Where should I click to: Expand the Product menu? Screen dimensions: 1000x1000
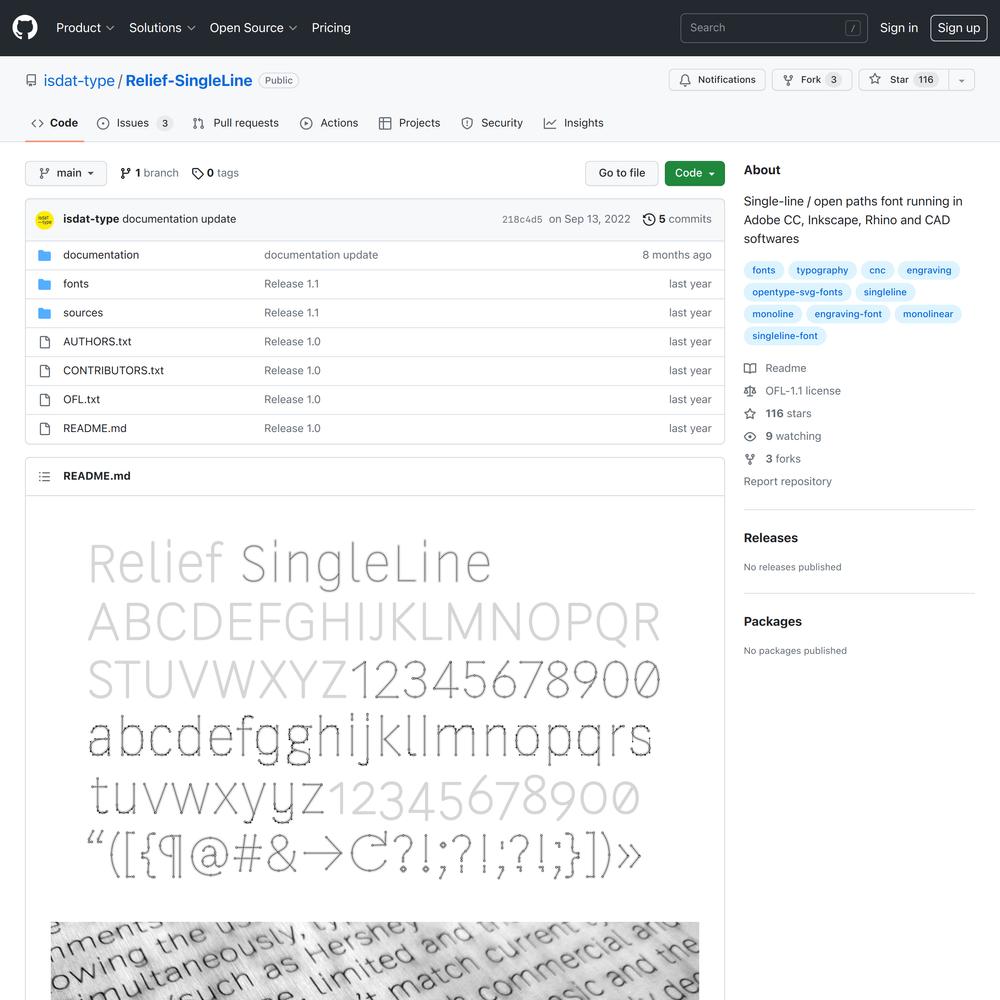85,27
